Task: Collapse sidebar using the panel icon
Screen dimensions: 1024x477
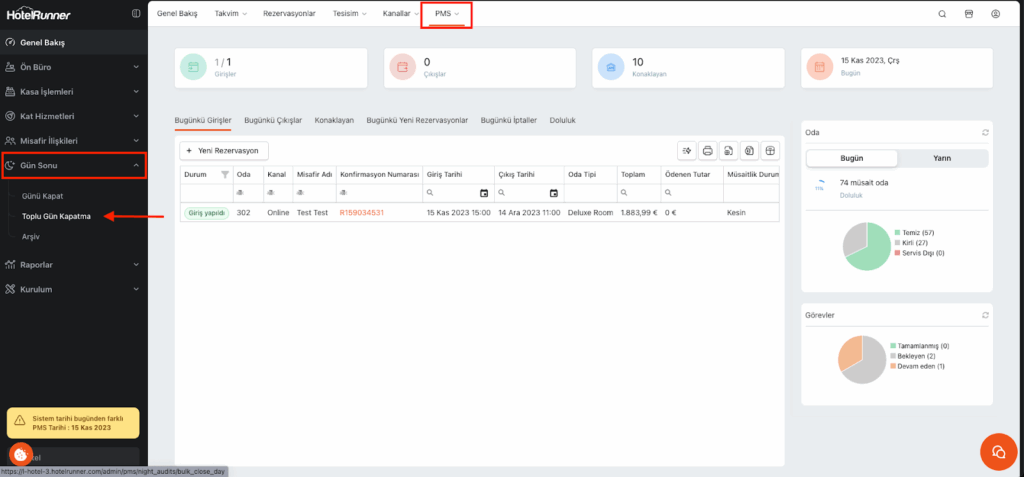Action: point(136,14)
